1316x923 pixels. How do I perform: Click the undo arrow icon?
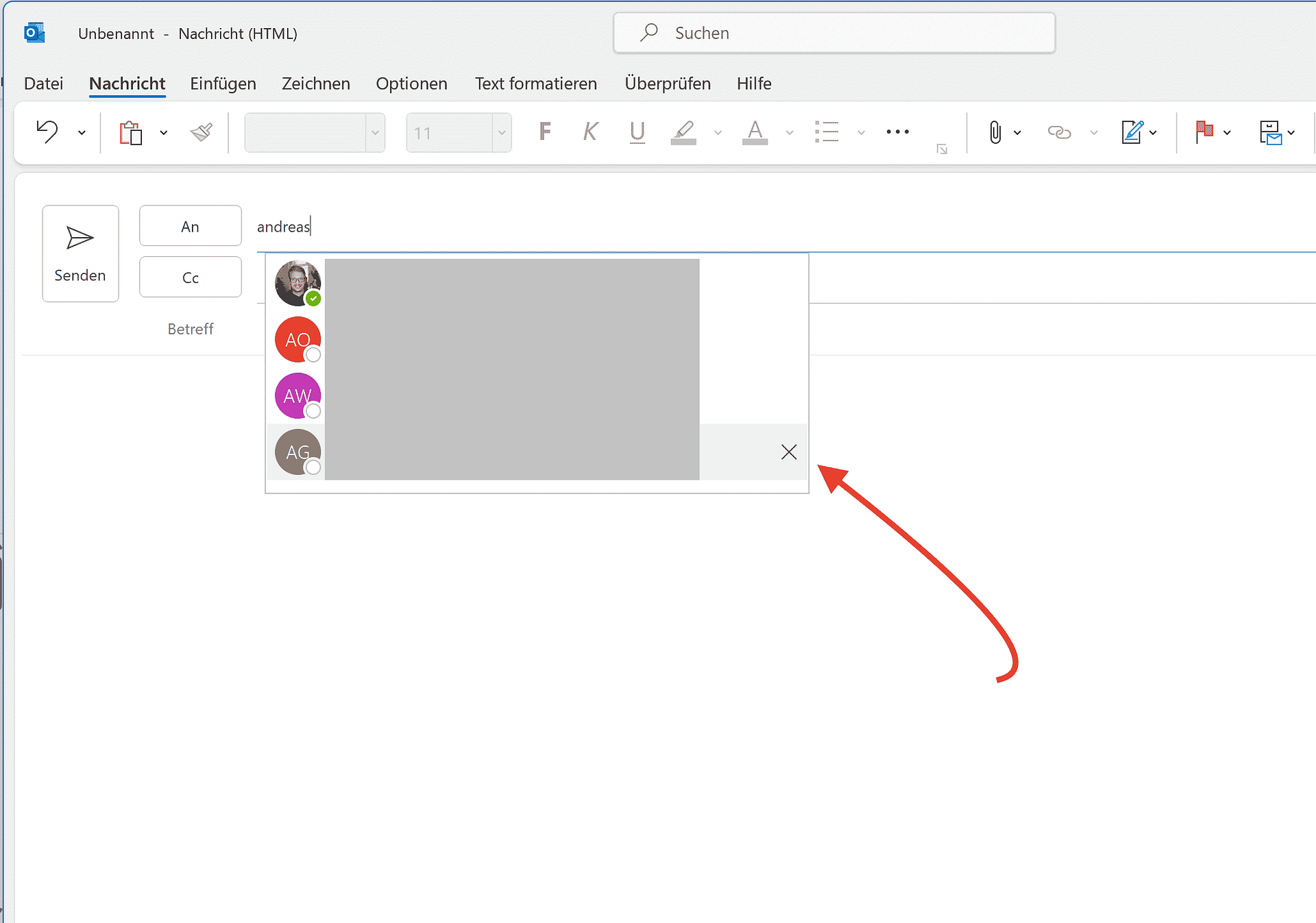coord(47,132)
